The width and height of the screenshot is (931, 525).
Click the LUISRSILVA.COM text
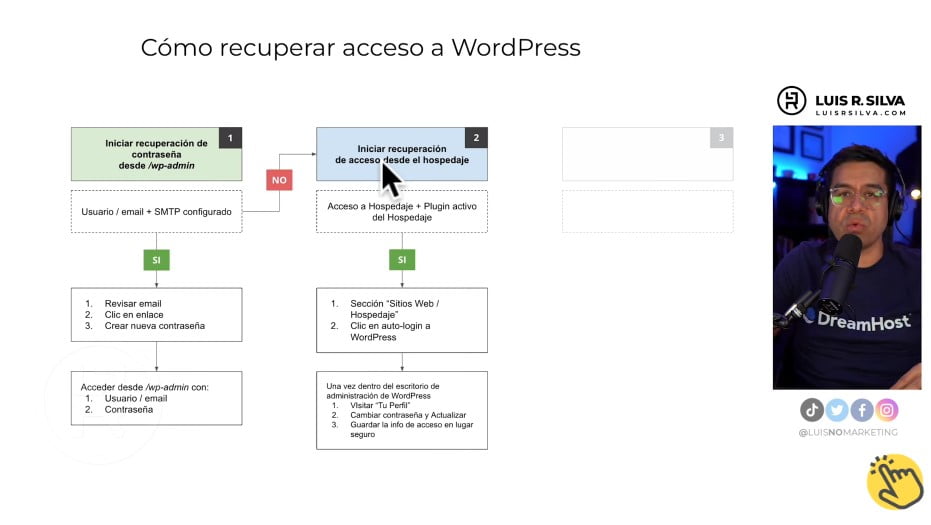pos(860,113)
